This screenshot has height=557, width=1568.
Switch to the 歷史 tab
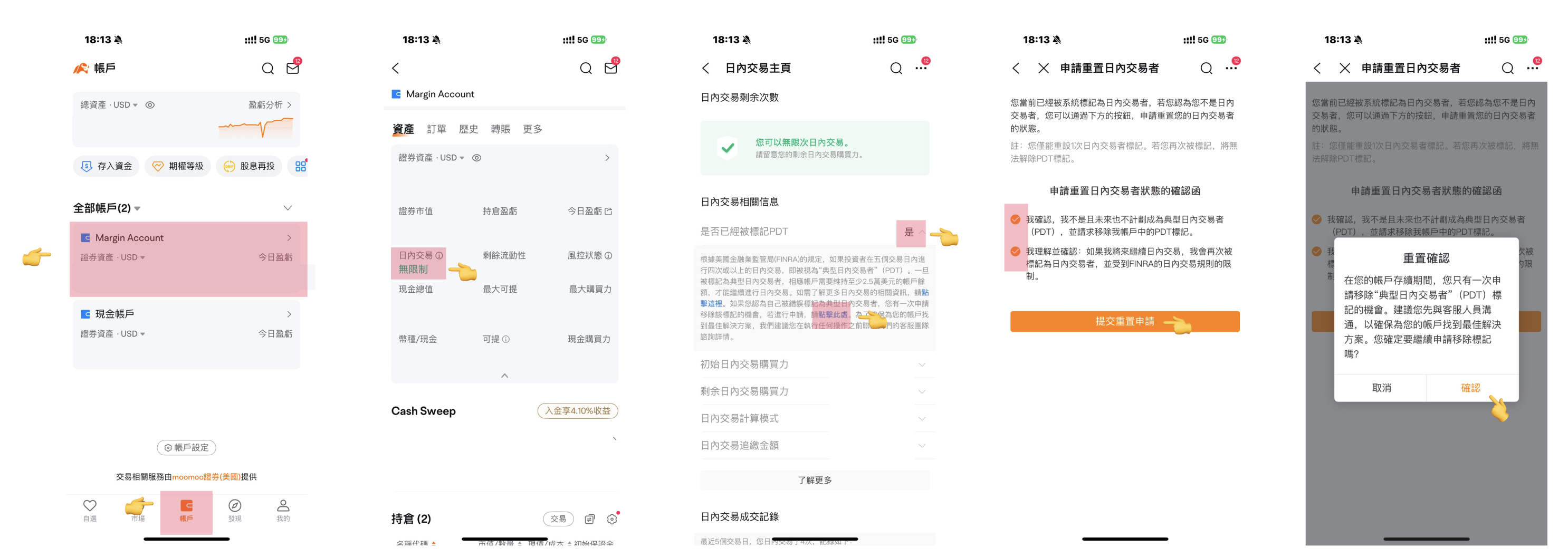(x=468, y=129)
